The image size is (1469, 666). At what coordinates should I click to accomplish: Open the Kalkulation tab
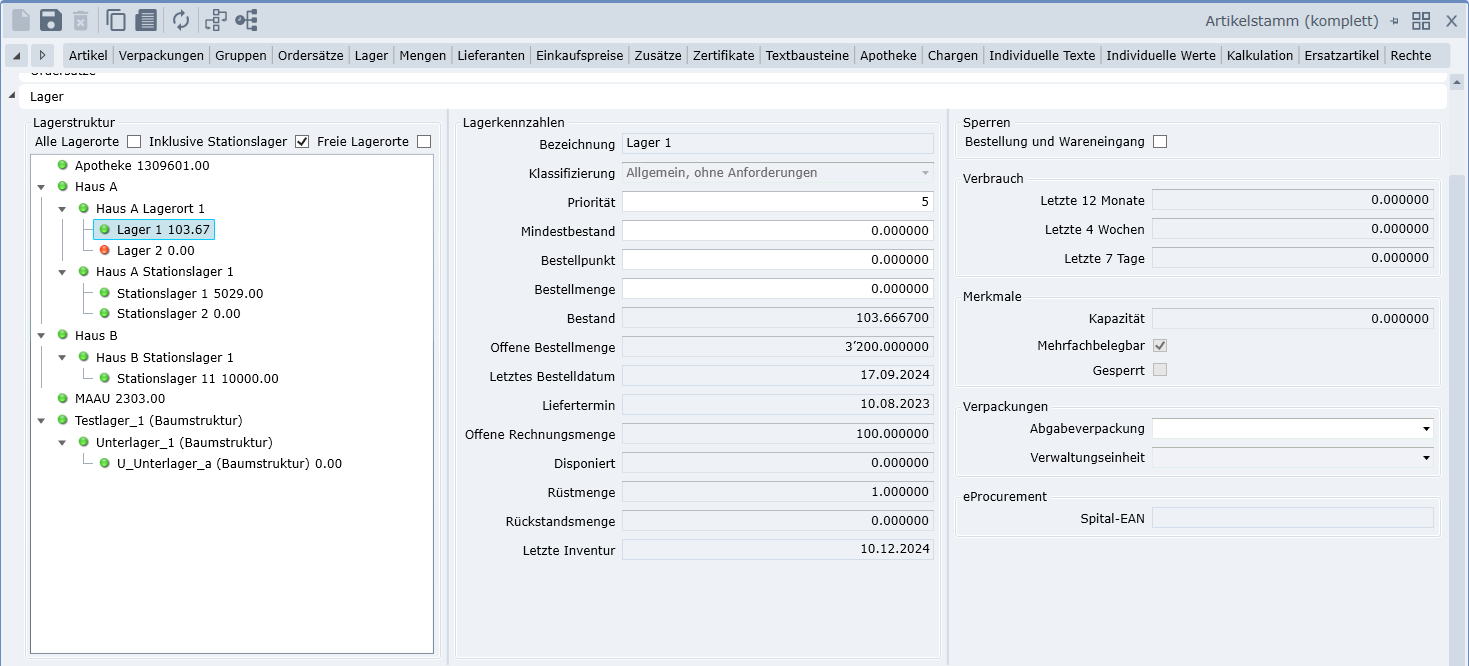click(1259, 56)
